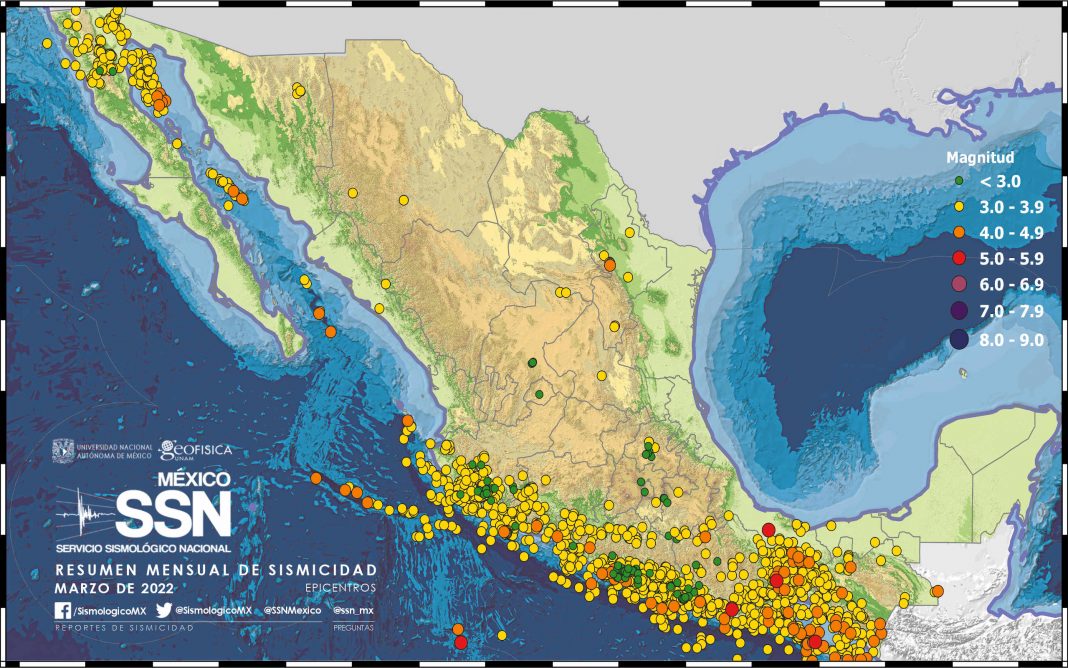Screen dimensions: 1068x668
Task: Click the Resumen Mensual de Sismicidad heading
Action: (x=216, y=569)
